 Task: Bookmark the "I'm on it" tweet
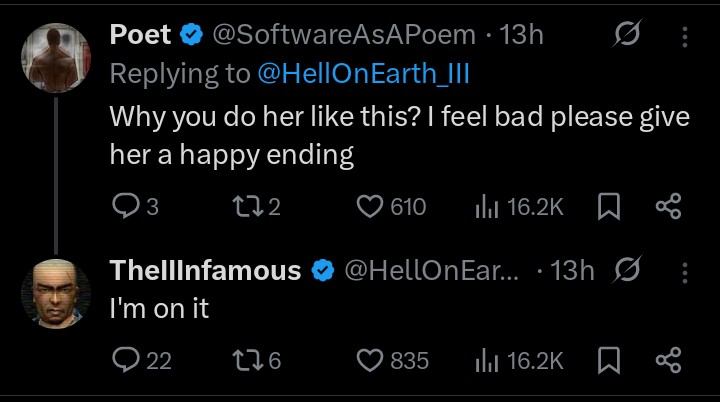point(608,360)
